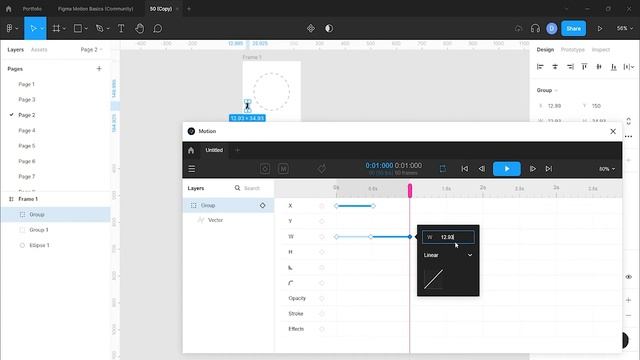
Task: Toggle Group layer keyframe diamond
Action: point(262,205)
